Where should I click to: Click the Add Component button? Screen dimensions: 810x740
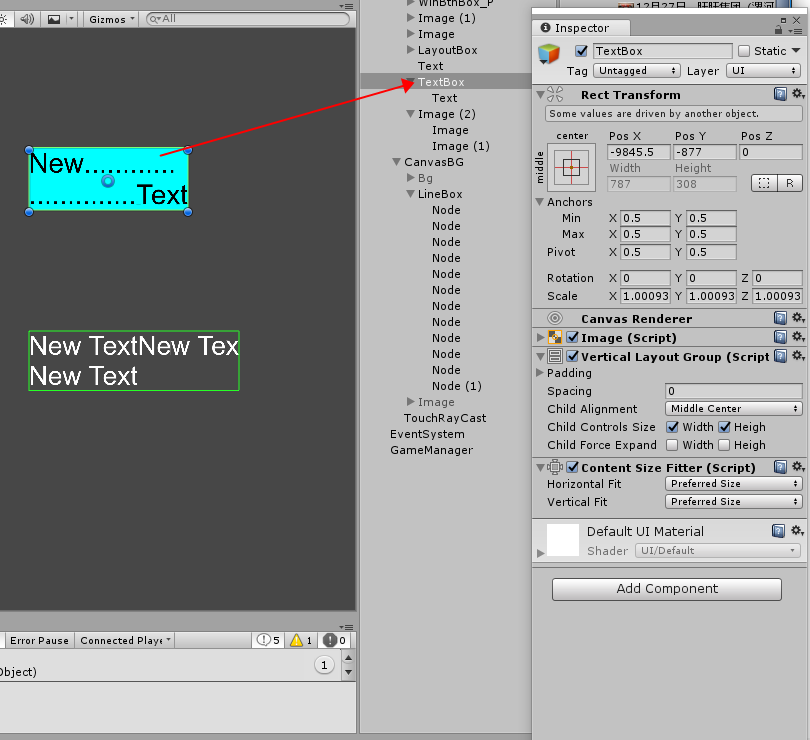tap(666, 589)
